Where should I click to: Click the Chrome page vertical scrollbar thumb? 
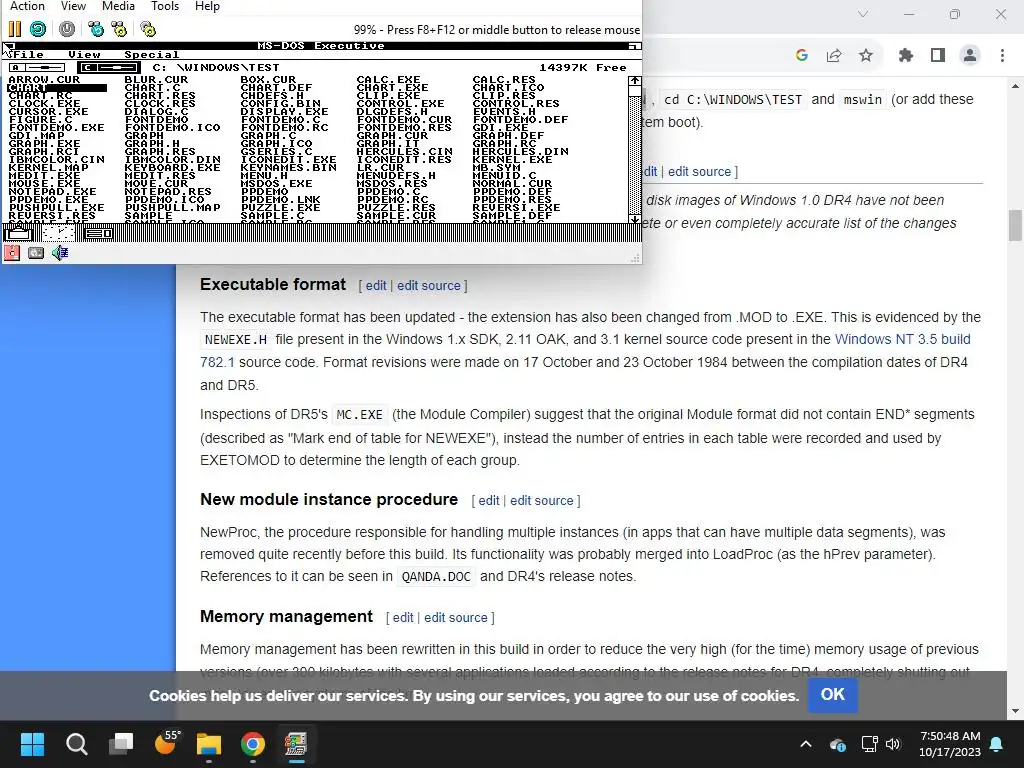point(1015,225)
